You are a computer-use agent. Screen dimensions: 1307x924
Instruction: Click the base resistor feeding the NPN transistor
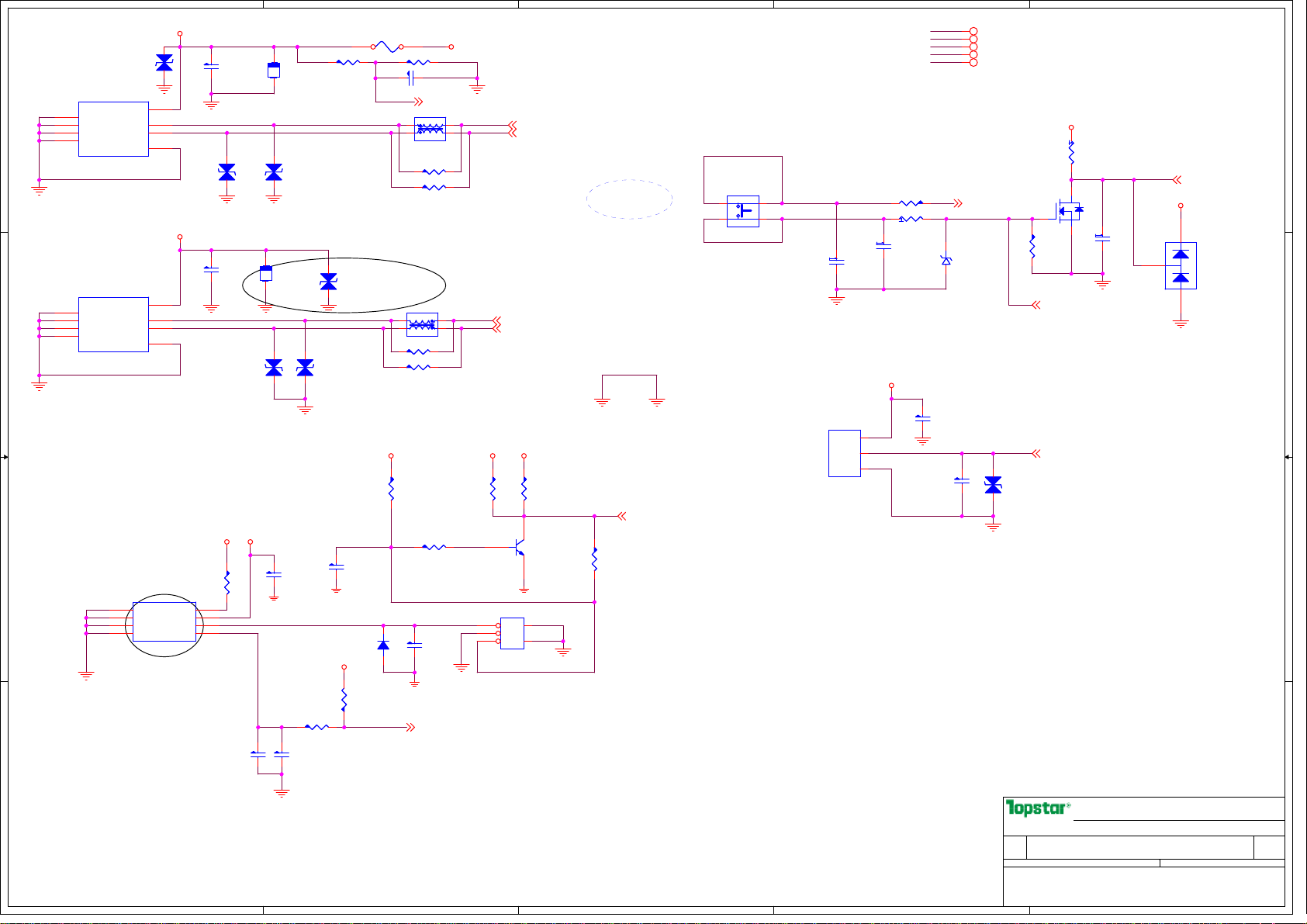coord(434,547)
